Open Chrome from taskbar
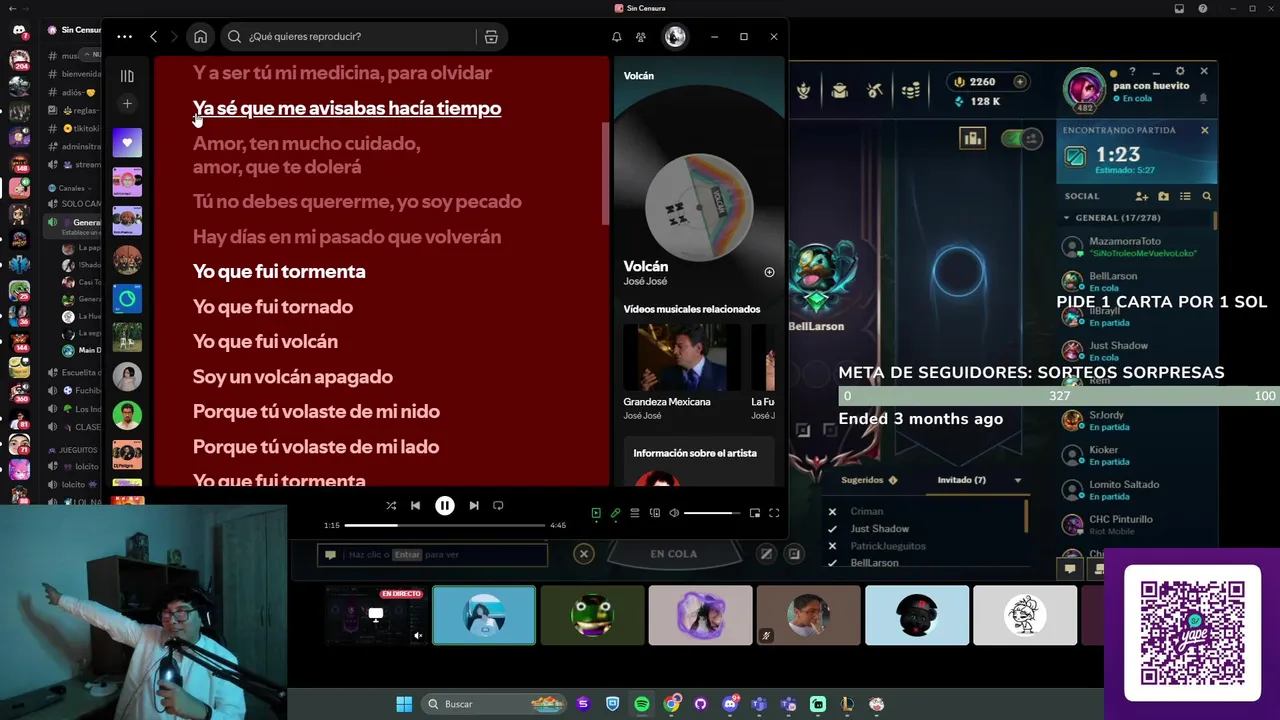 click(x=671, y=704)
